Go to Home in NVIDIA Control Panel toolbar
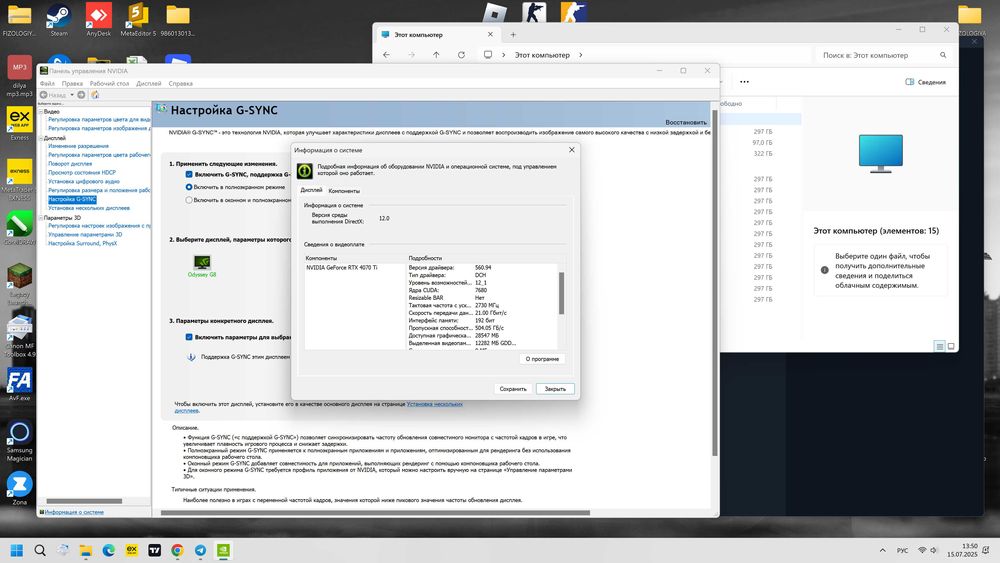The image size is (1000, 563). point(95,95)
